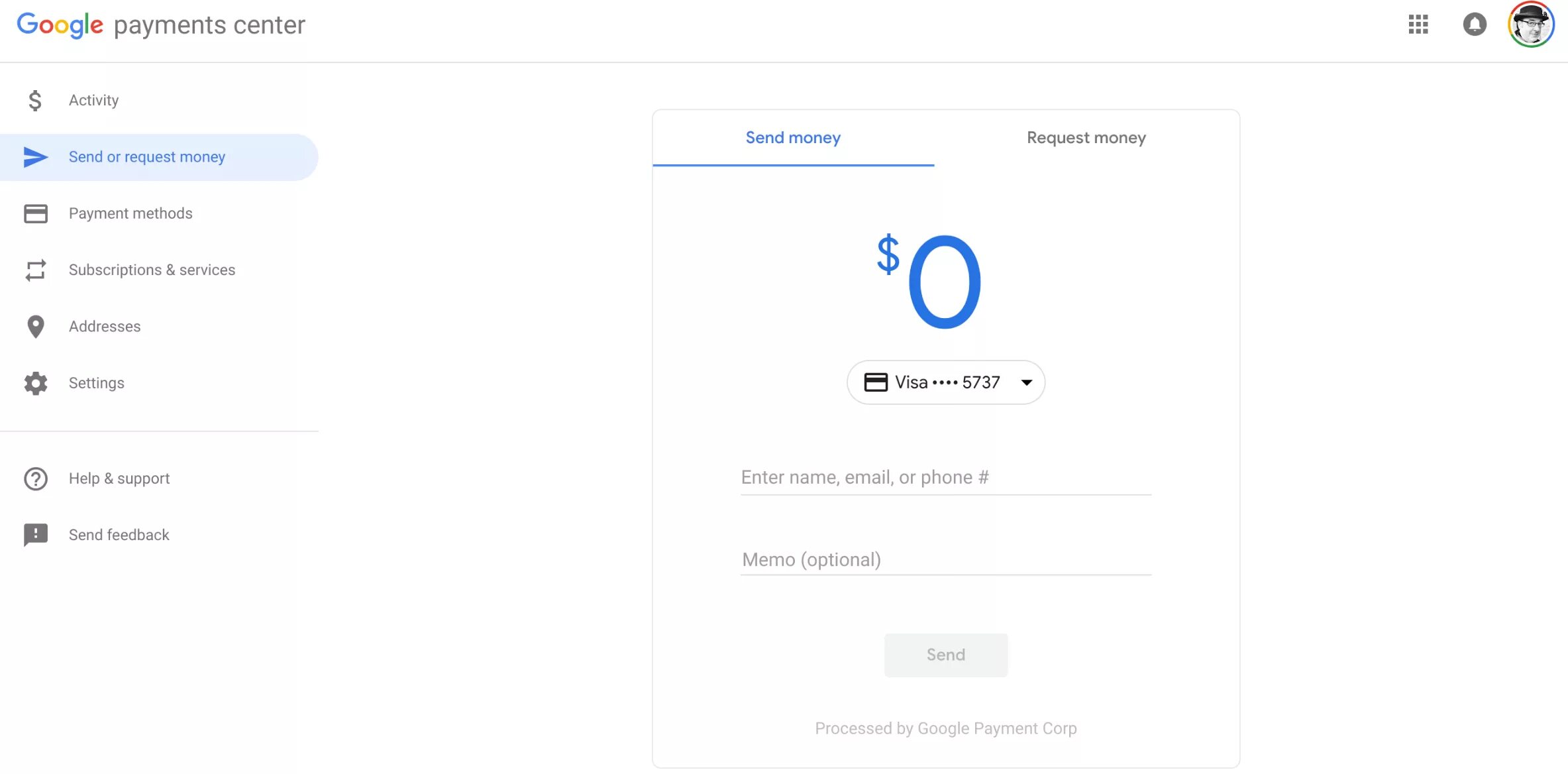Click the Help and support icon
1568x774 pixels.
35,478
